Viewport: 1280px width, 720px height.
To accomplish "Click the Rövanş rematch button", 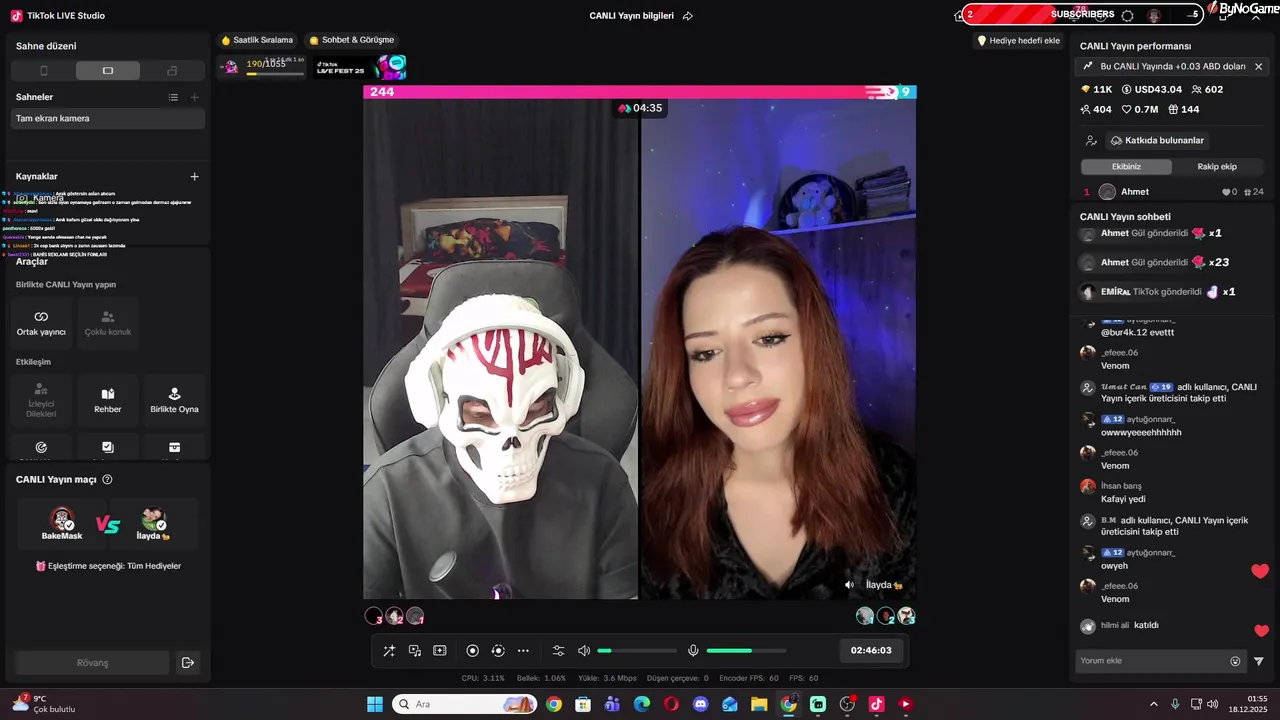I will click(92, 663).
